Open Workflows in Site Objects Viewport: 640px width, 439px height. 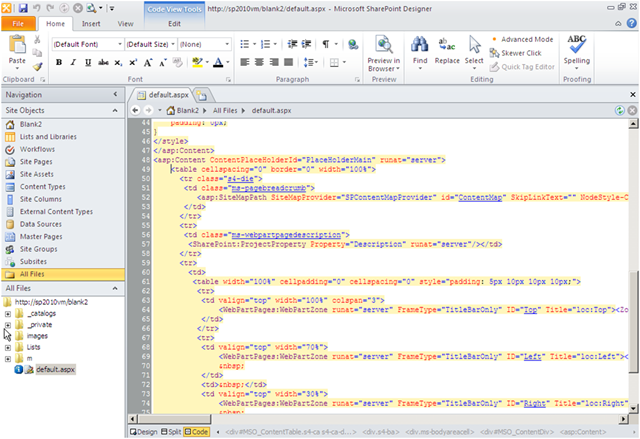[37, 149]
